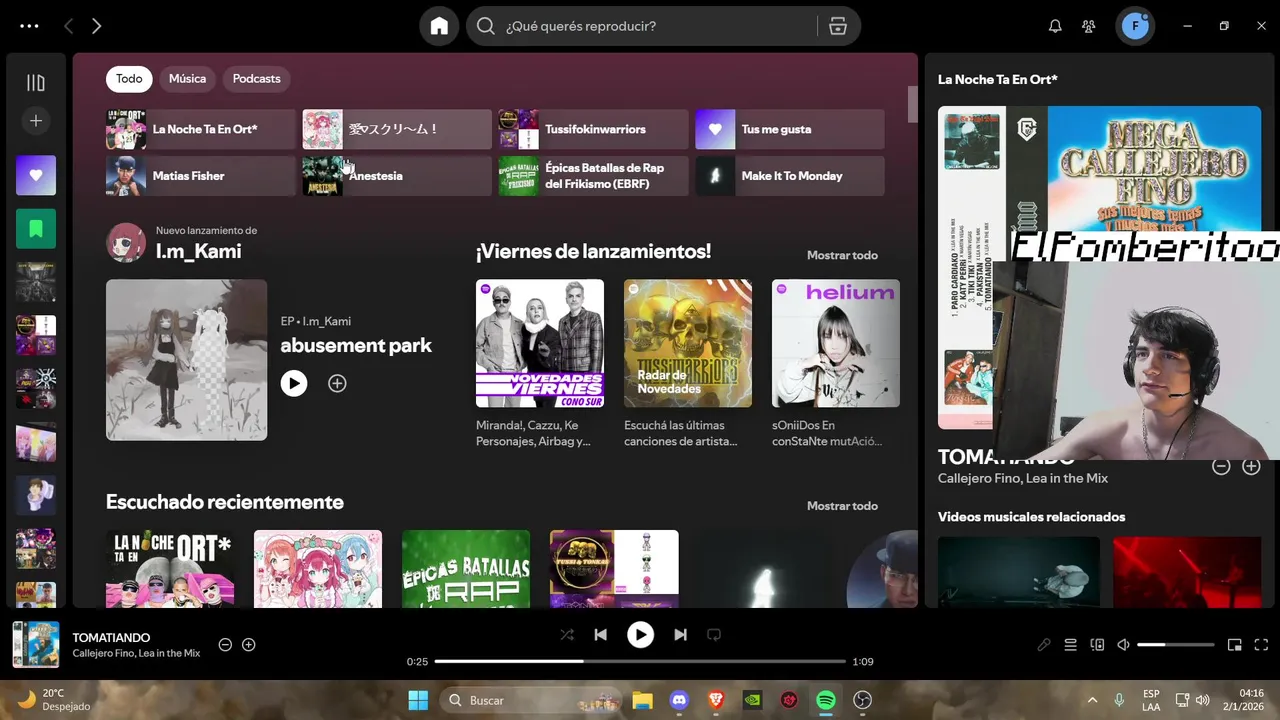This screenshot has height=720, width=1280.
Task: Open Brave browser from taskbar
Action: coord(716,700)
